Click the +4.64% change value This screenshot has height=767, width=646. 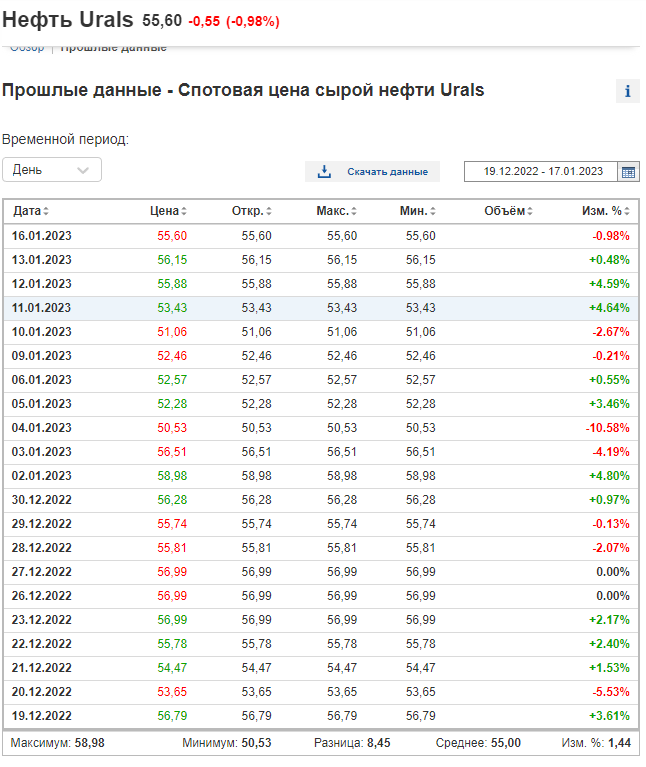coord(609,308)
